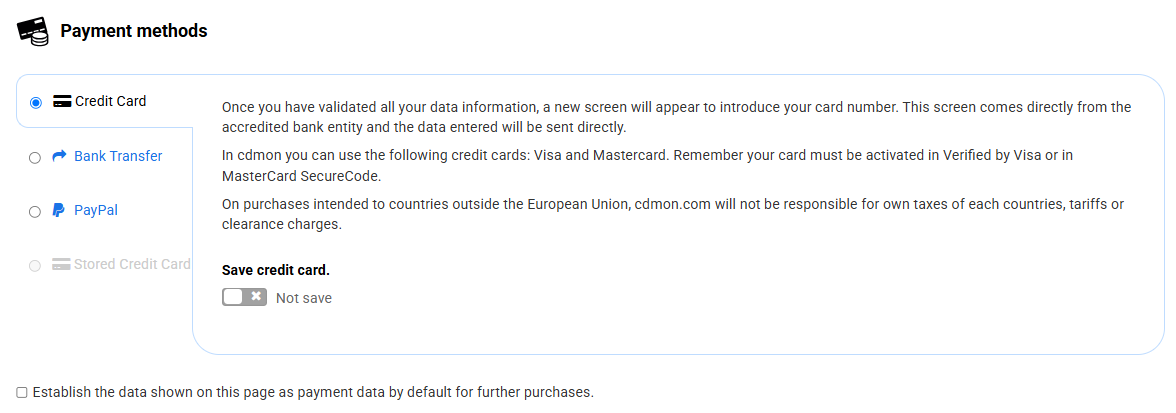Screen dimensions: 1176x413
Task: Click the blue Bank Transfer arrow icon
Action: pos(60,156)
